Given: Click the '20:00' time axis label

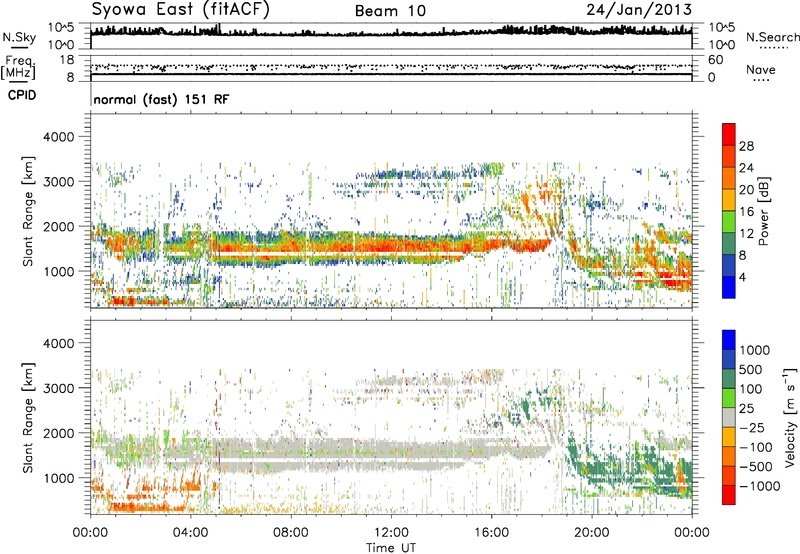Looking at the screenshot, I should pos(592,533).
